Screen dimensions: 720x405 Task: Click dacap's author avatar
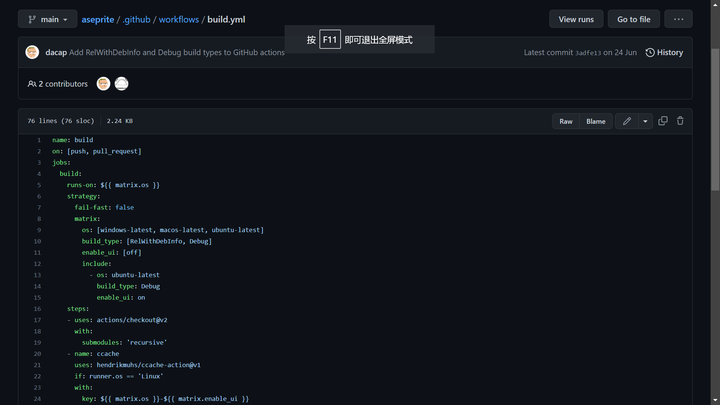pos(32,52)
